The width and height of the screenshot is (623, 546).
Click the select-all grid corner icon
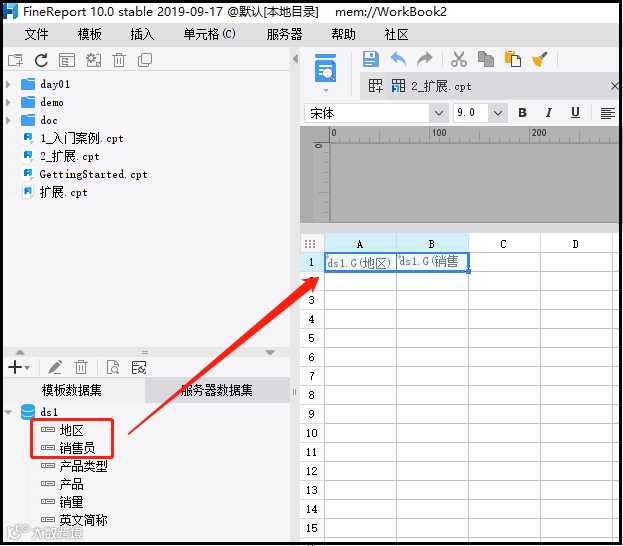310,244
